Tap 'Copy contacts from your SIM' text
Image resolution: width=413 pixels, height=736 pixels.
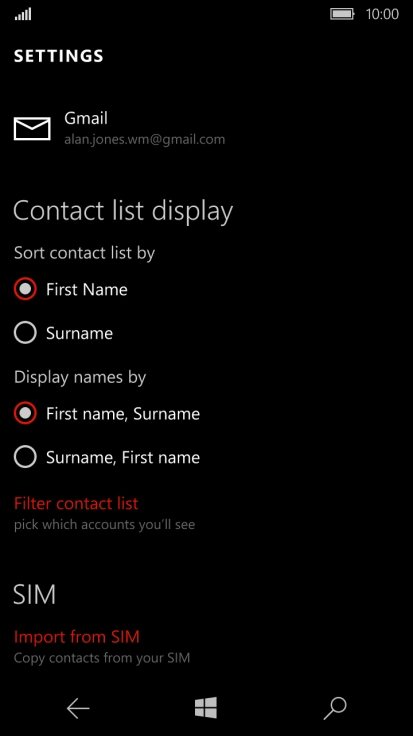(102, 658)
